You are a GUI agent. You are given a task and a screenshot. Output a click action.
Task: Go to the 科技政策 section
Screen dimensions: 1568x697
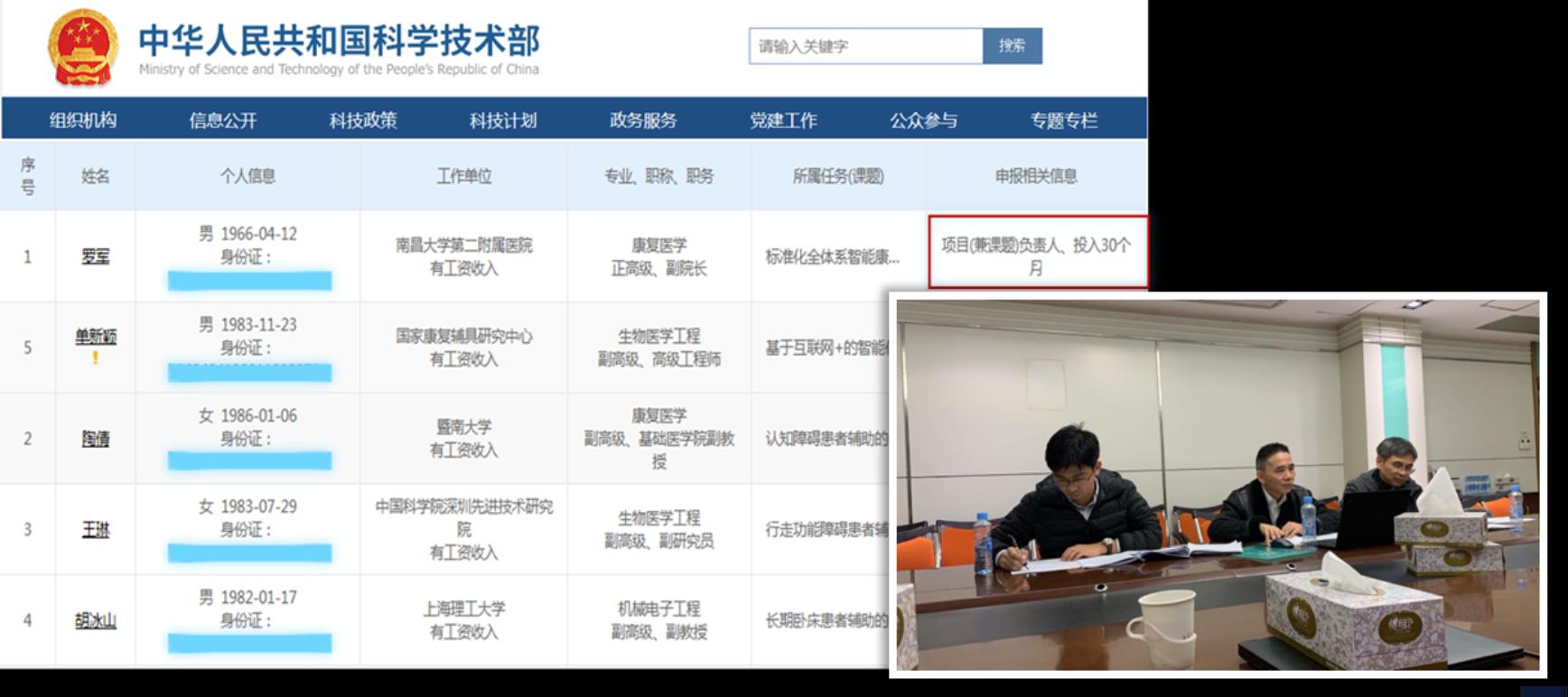(x=363, y=120)
